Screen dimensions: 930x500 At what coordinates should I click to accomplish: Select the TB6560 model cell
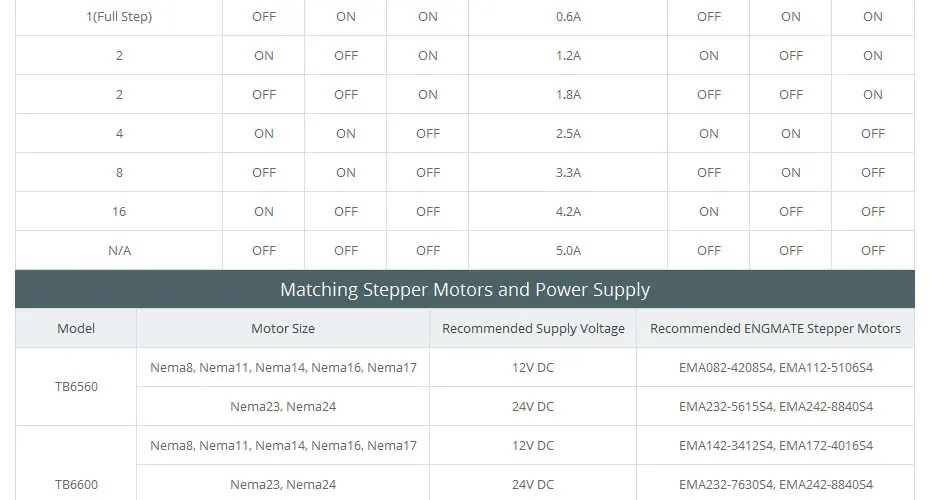(x=76, y=387)
